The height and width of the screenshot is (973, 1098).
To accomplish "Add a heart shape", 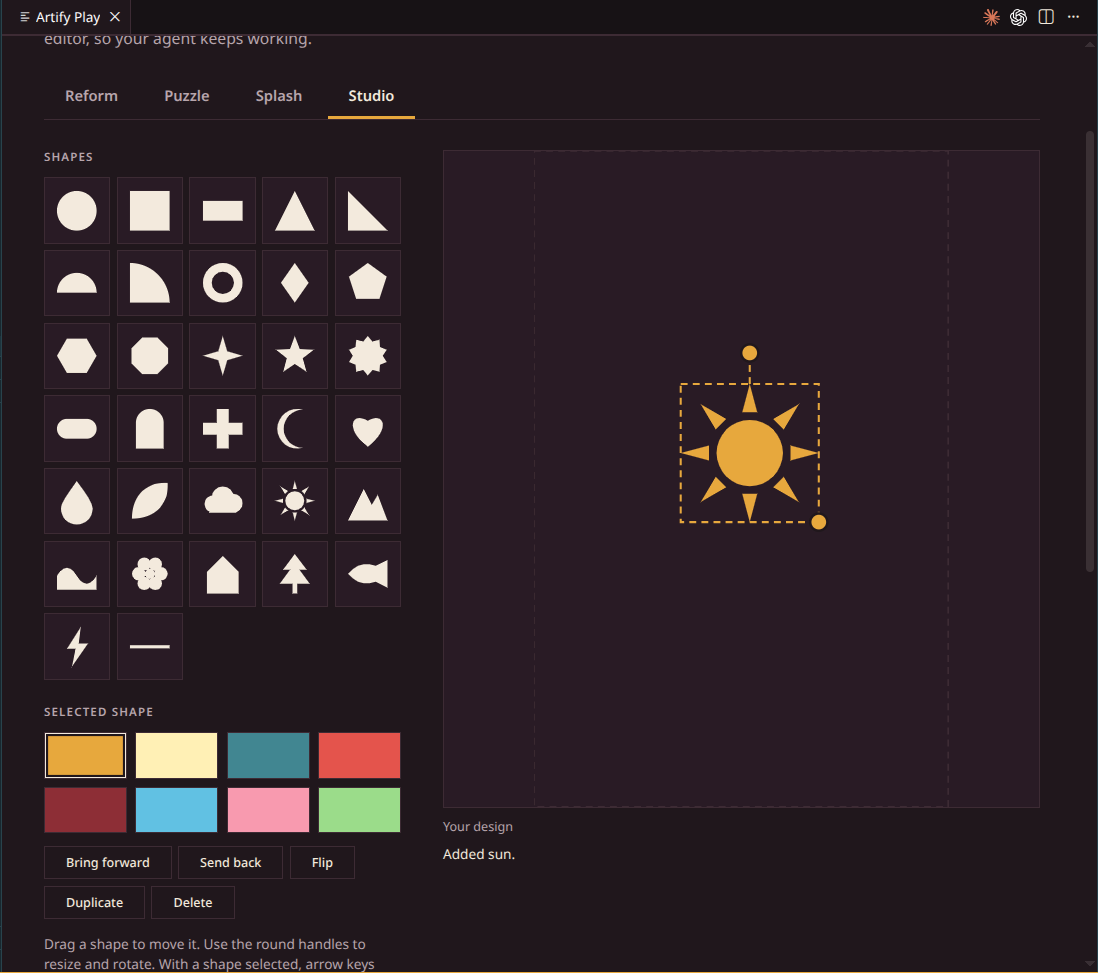I will pos(368,428).
